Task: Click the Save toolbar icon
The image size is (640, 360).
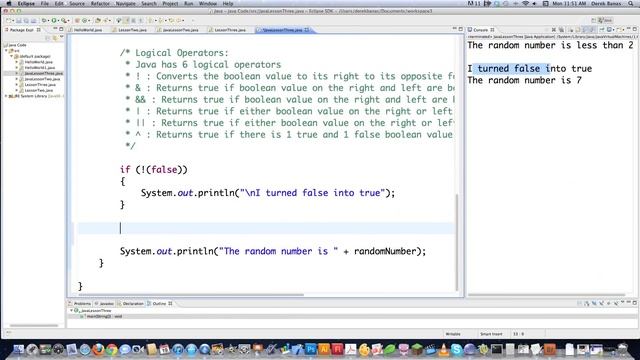Action: click(19, 20)
